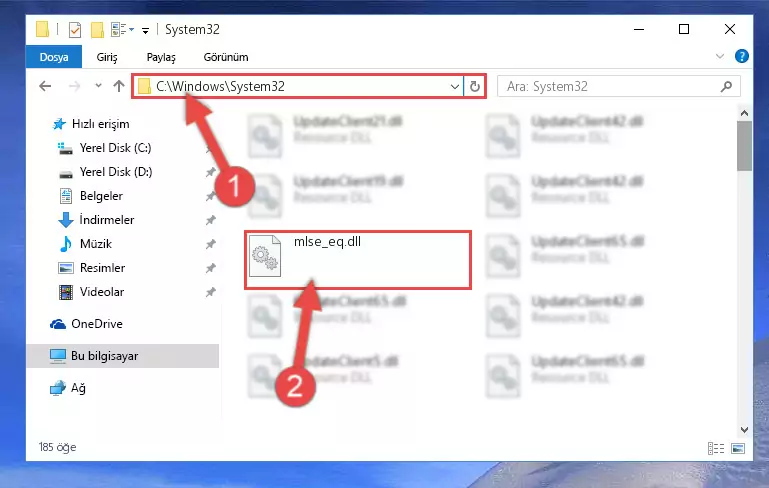This screenshot has height=488, width=769.
Task: Click the scrollbar up arrow
Action: click(744, 113)
